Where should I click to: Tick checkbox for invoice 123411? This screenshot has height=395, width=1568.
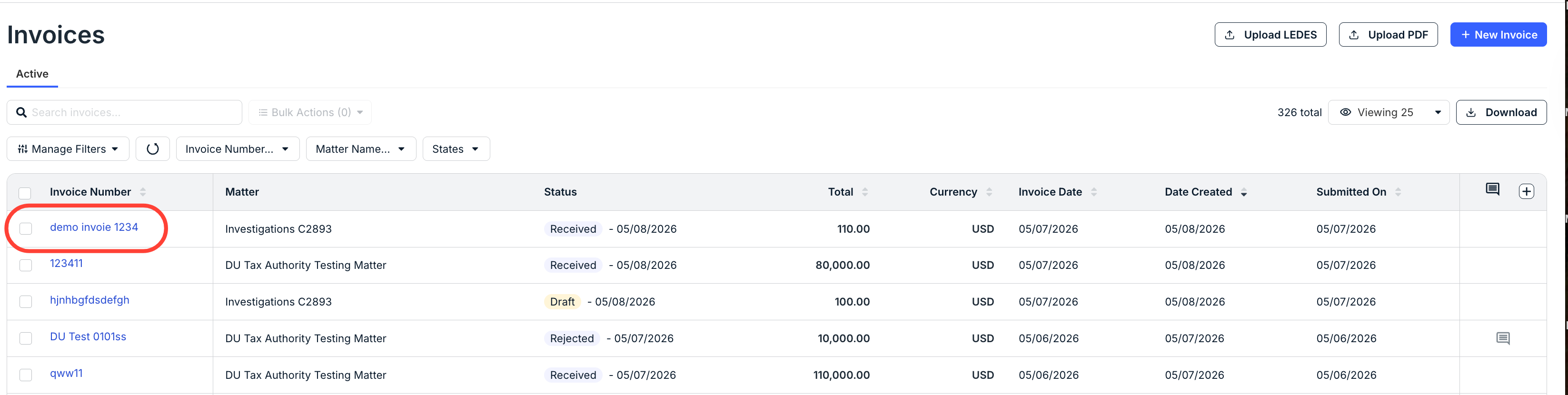[x=26, y=266]
